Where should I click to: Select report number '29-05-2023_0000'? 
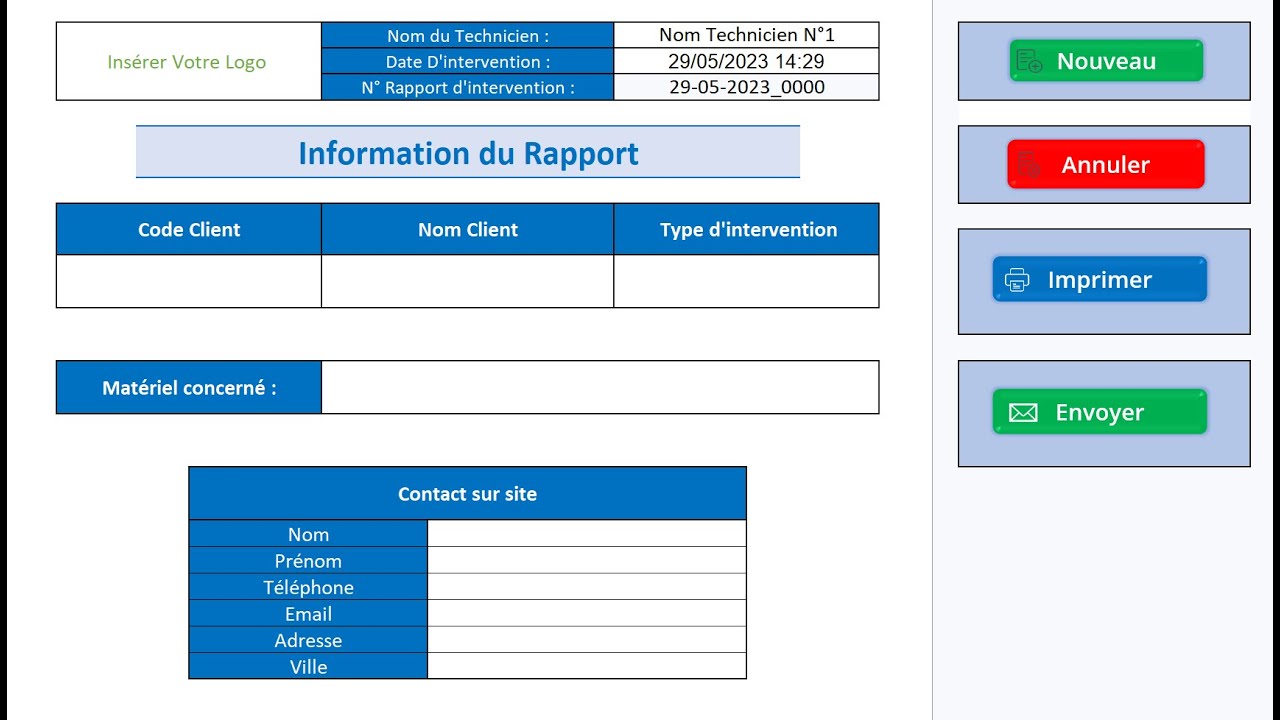[x=746, y=87]
